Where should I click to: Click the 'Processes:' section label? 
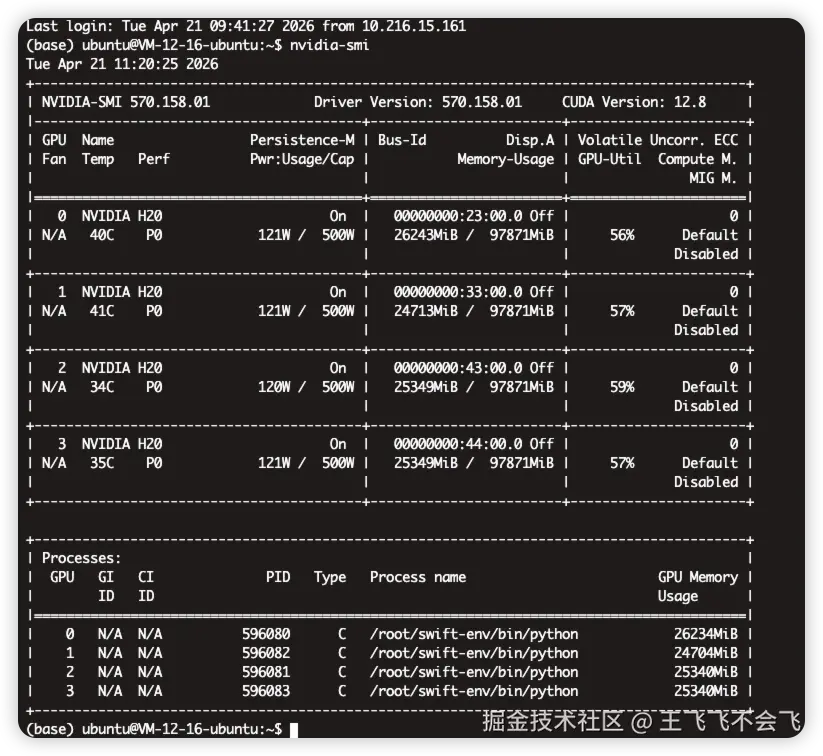coord(81,558)
